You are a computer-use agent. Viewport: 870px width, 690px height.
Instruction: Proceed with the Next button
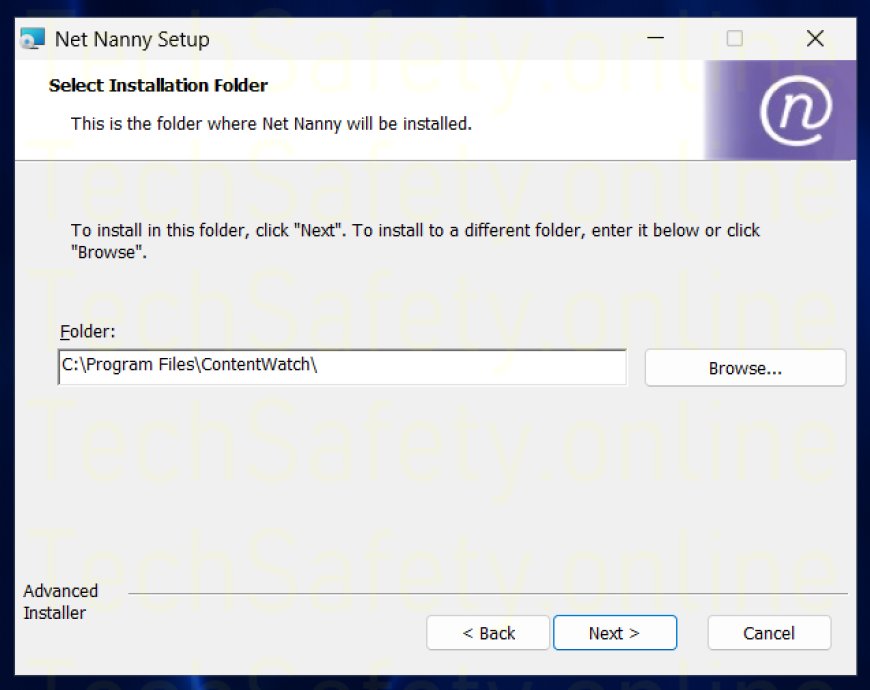coord(614,633)
